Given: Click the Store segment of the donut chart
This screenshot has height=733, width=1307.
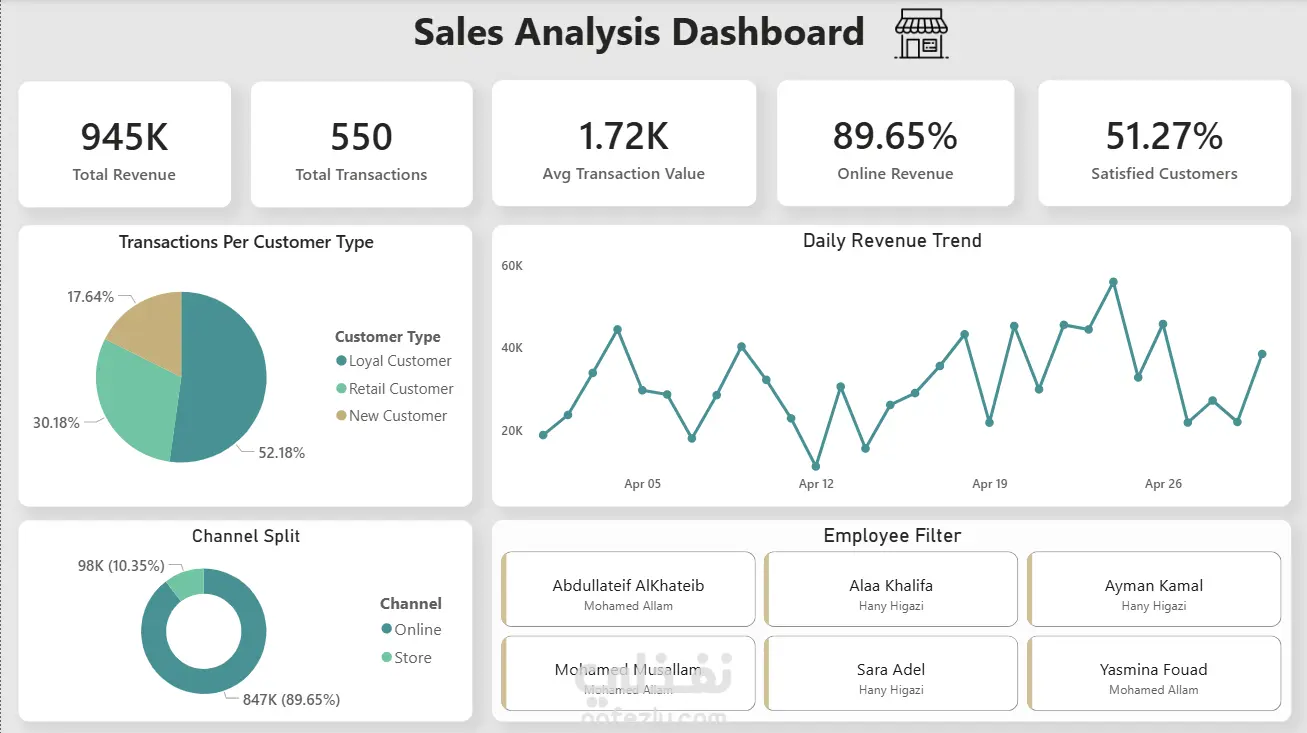Looking at the screenshot, I should point(187,582).
